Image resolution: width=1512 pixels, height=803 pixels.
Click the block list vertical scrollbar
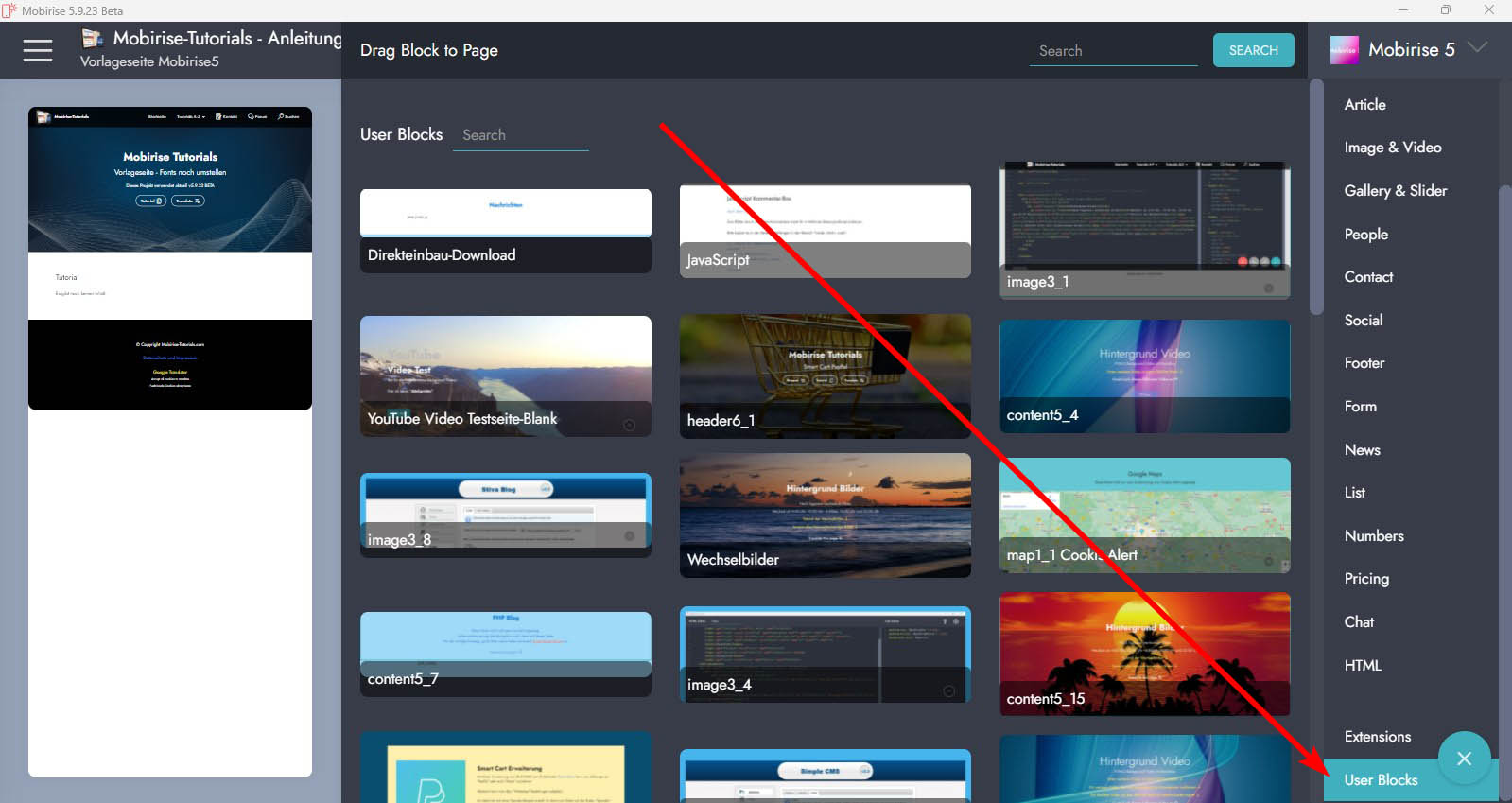1316,199
